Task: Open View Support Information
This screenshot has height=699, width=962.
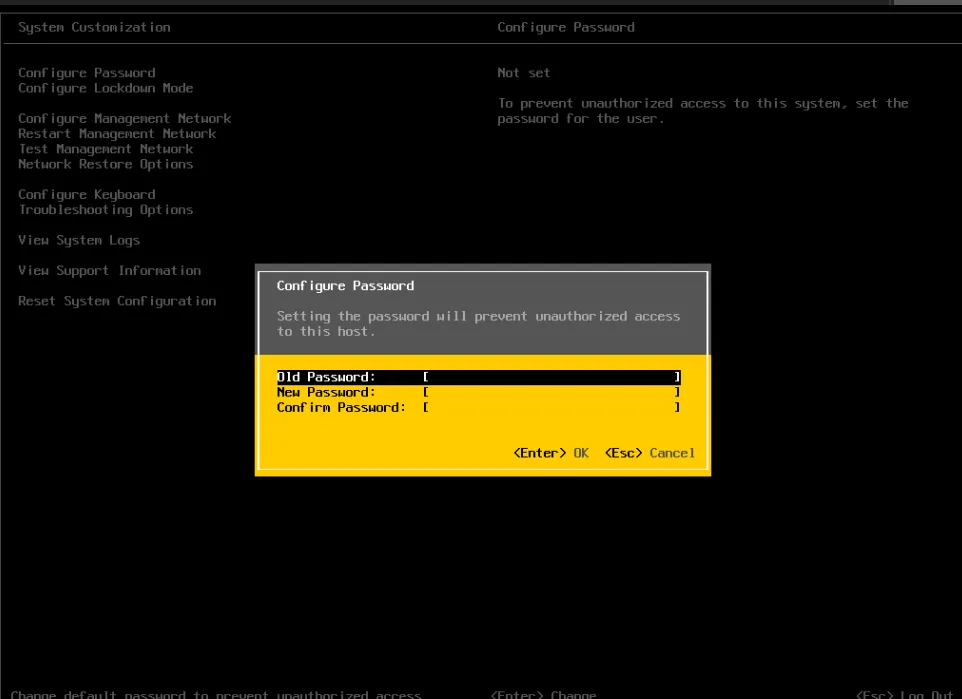Action: point(109,271)
